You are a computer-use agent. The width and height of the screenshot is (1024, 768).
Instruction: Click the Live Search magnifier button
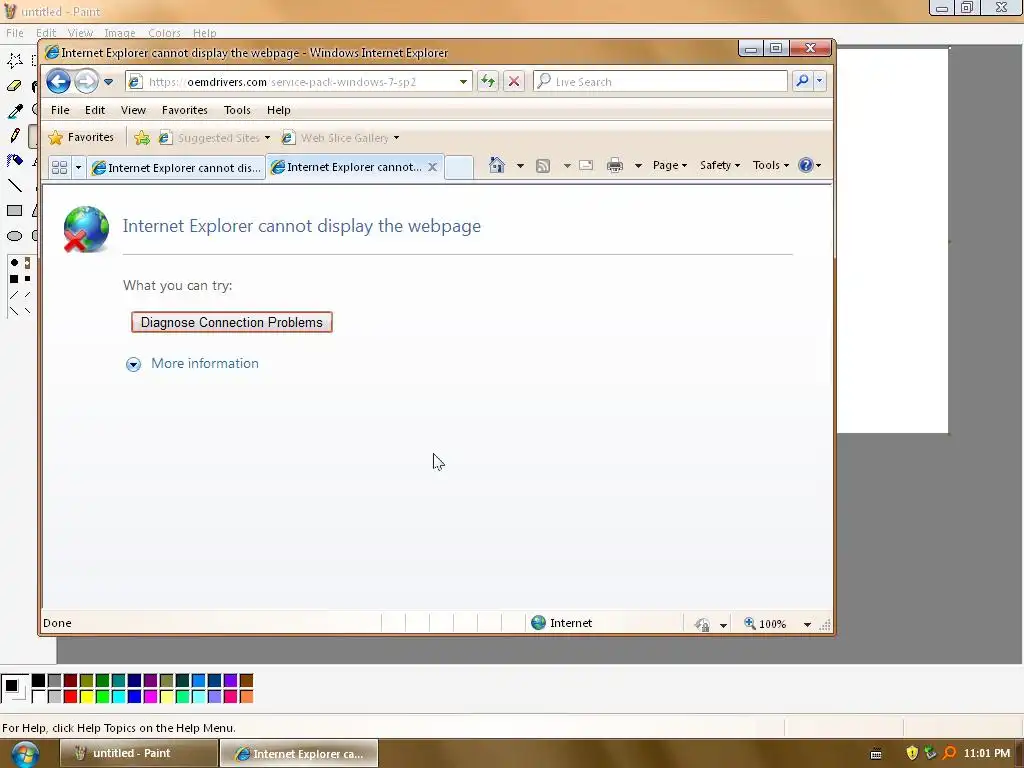(x=803, y=81)
